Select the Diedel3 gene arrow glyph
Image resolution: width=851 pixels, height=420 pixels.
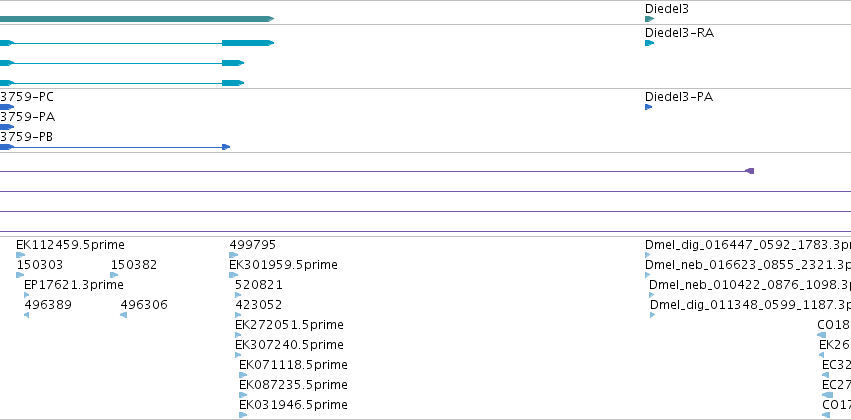[x=649, y=19]
